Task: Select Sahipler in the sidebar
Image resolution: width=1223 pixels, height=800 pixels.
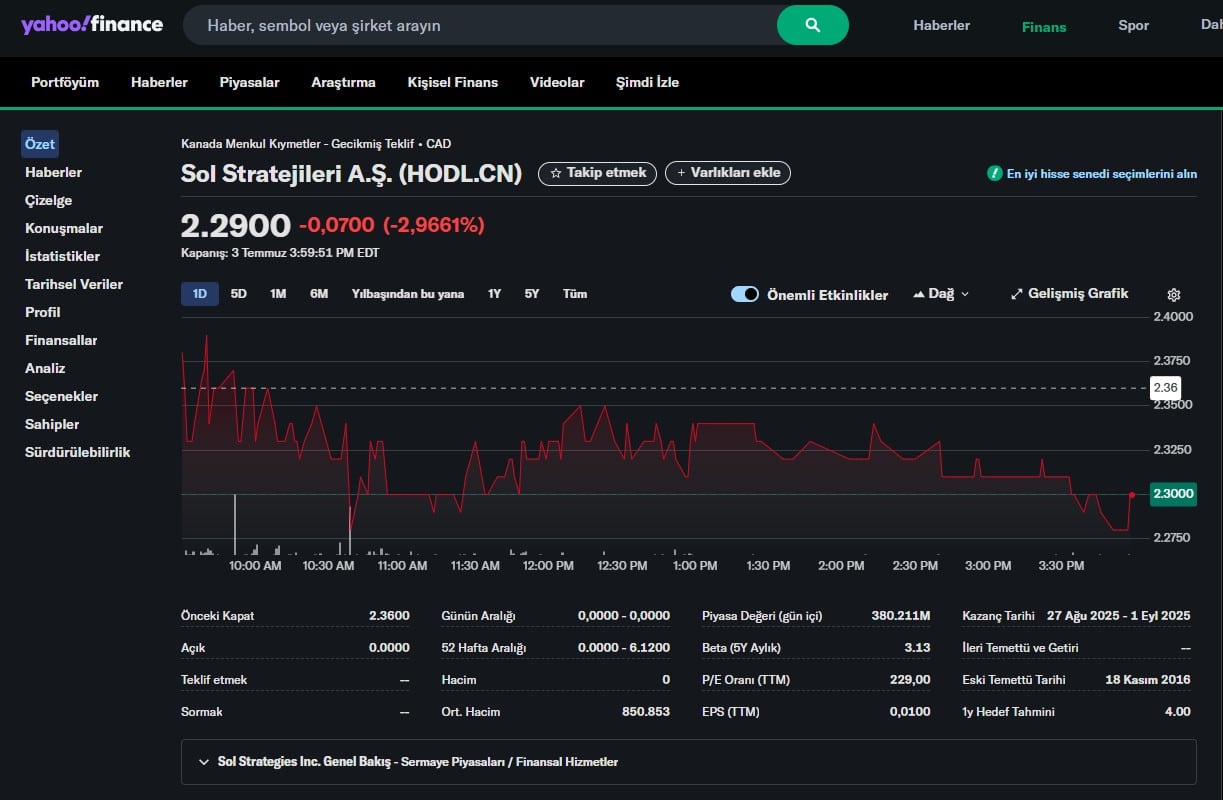Action: coord(52,424)
